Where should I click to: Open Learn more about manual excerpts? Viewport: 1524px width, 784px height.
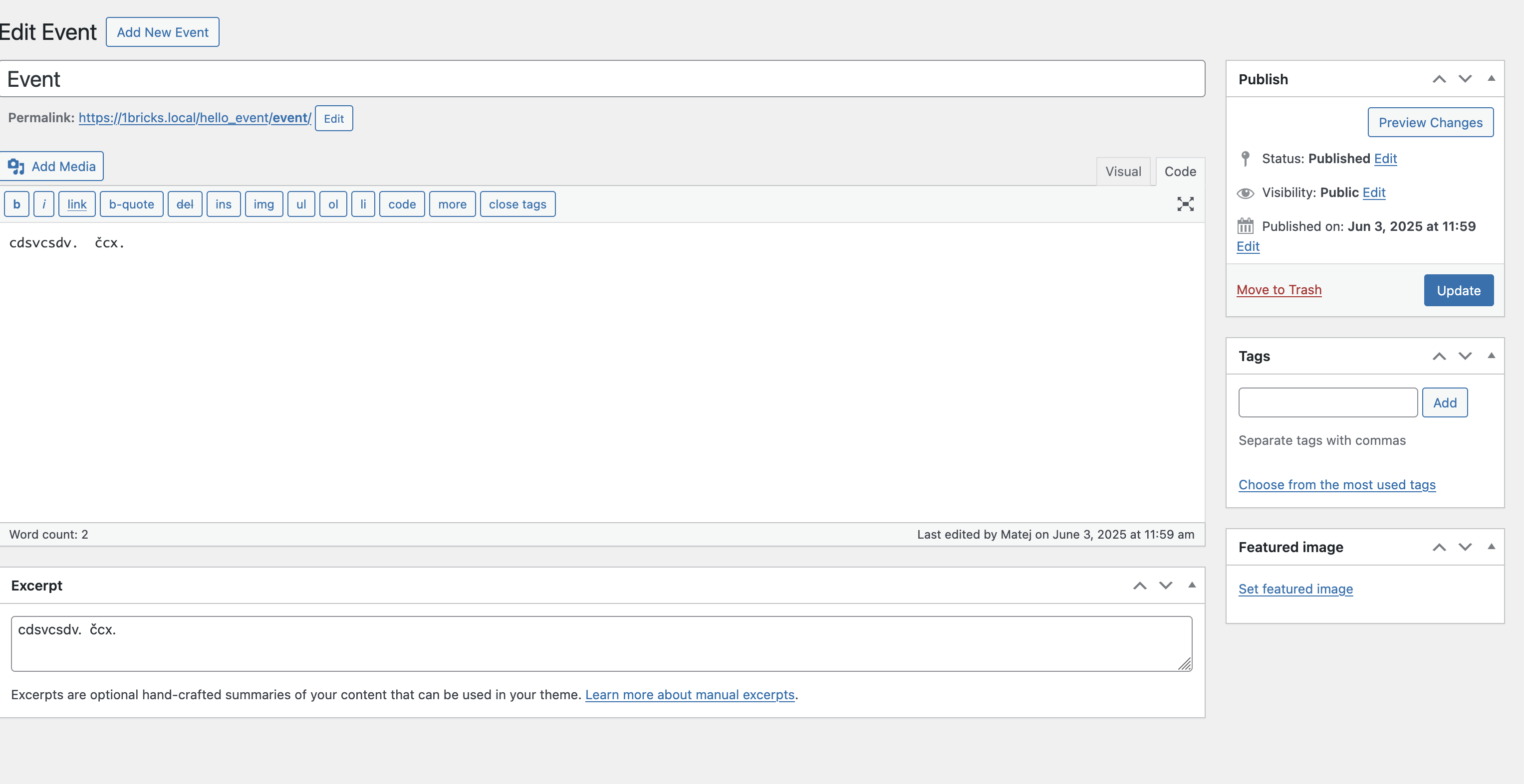coord(690,695)
